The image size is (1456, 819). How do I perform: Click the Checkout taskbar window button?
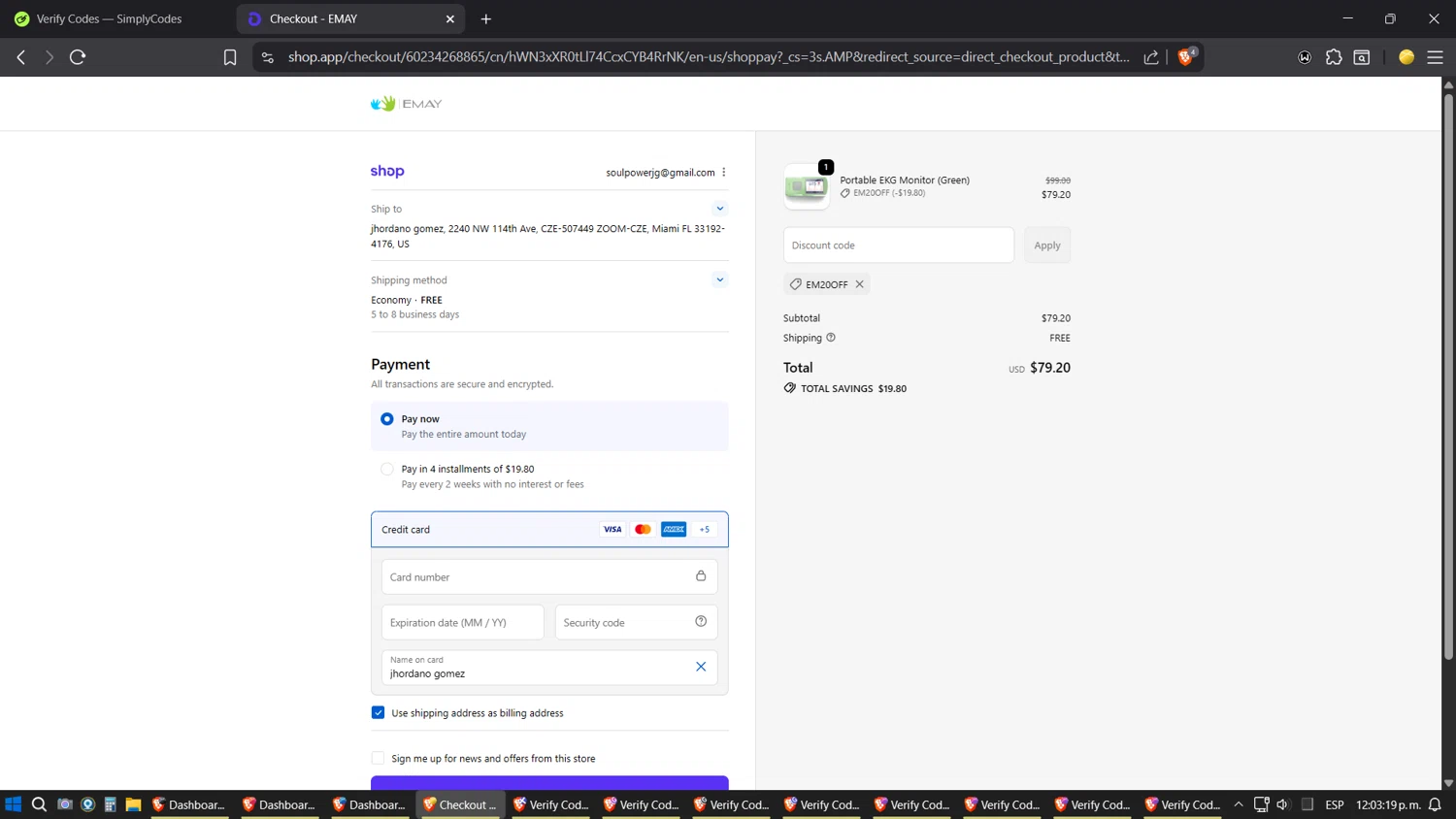(460, 804)
